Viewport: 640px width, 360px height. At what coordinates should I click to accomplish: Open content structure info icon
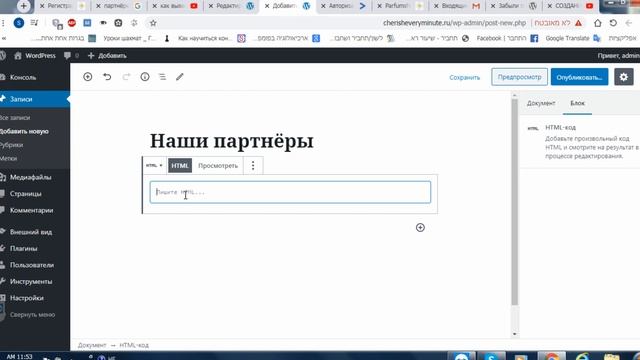[145, 77]
